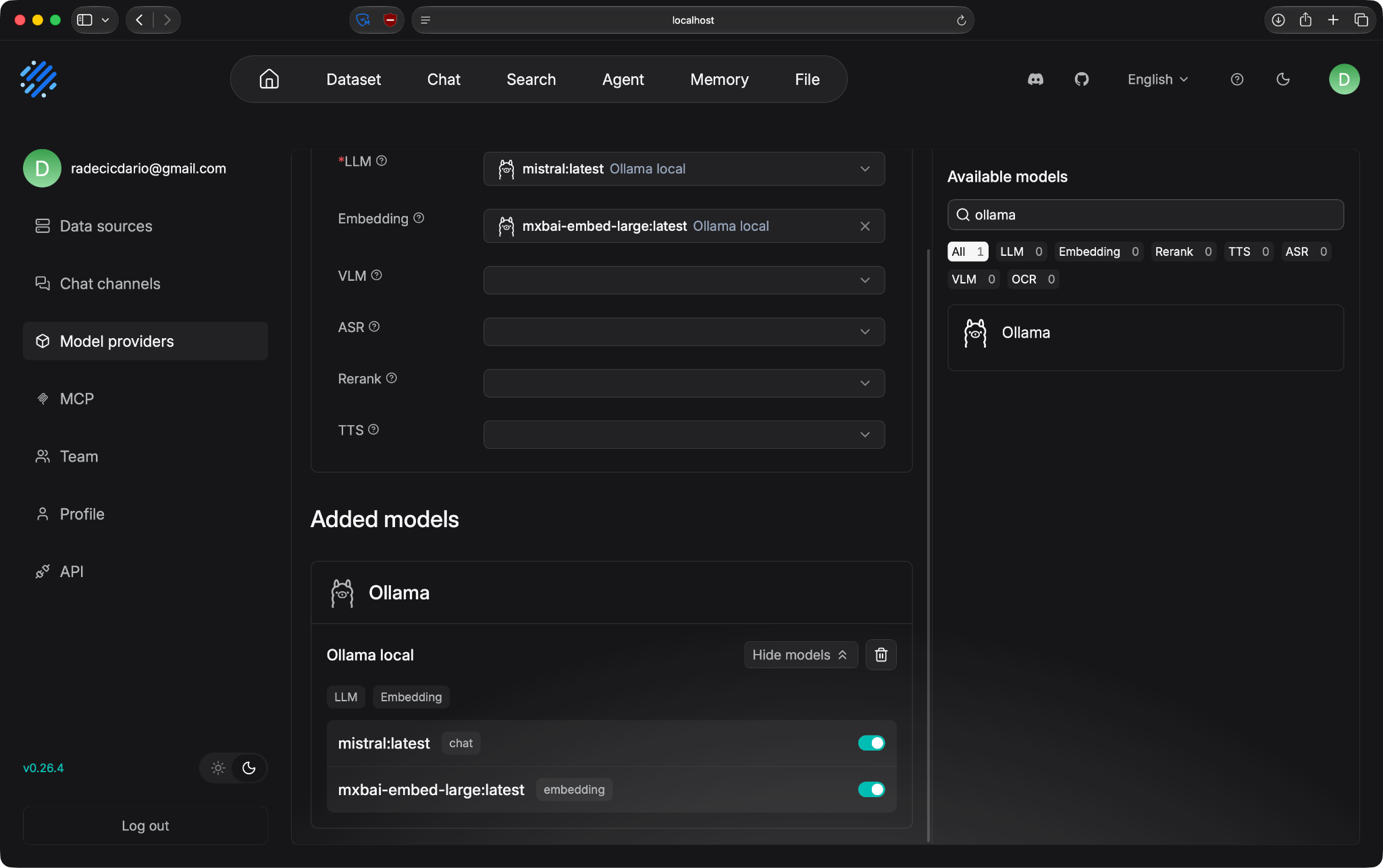Image resolution: width=1383 pixels, height=868 pixels.
Task: Open Team settings
Action: 145,456
